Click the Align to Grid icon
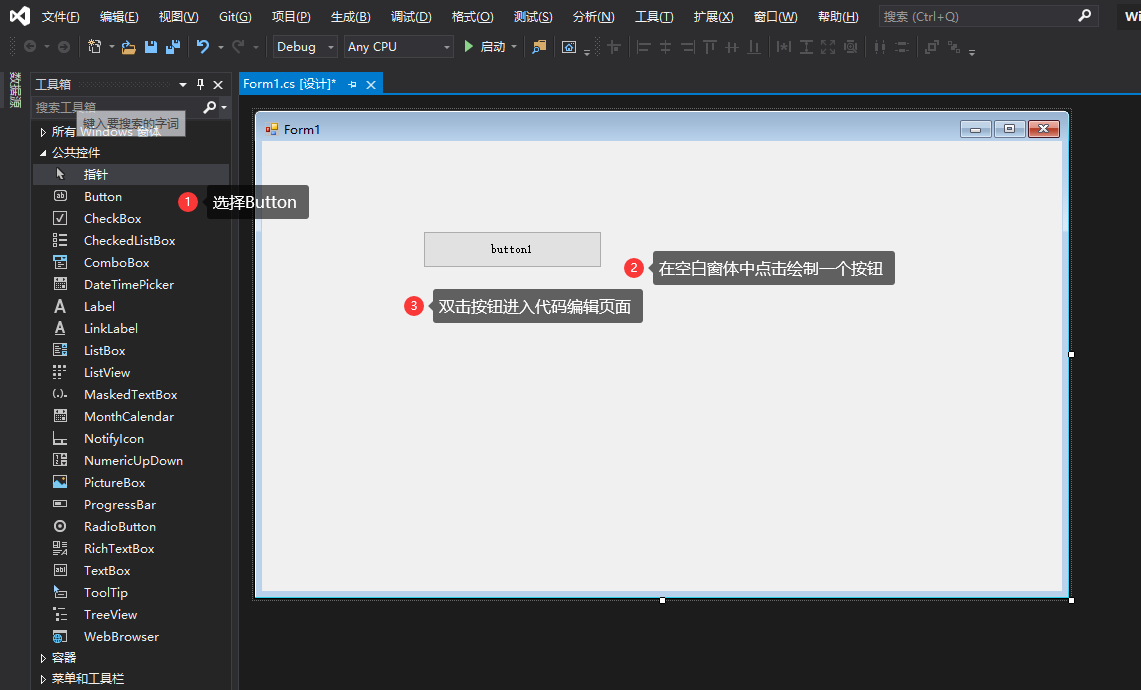This screenshot has width=1141, height=690. pos(614,47)
